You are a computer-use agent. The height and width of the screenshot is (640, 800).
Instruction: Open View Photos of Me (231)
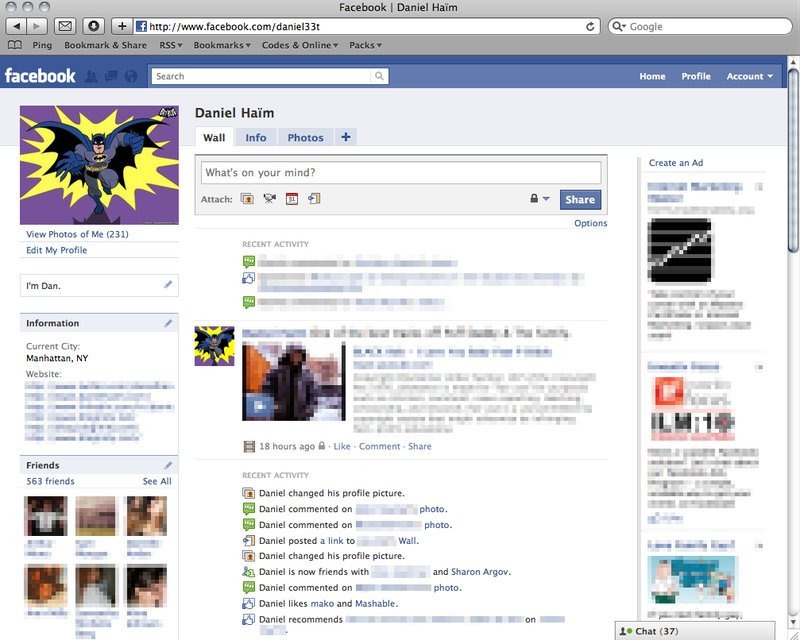[x=77, y=234]
